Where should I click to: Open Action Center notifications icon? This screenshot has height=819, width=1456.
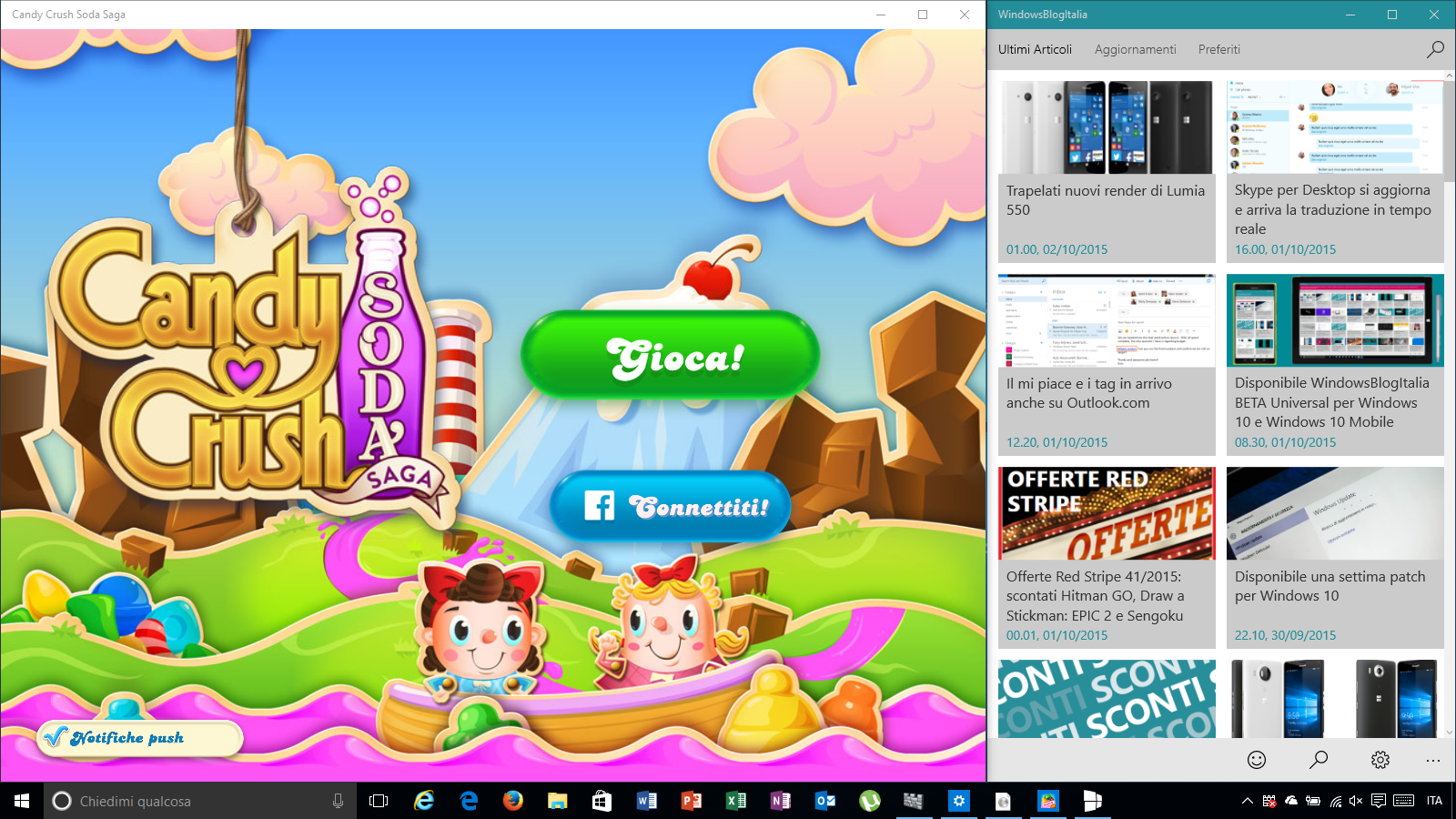coord(1379,801)
